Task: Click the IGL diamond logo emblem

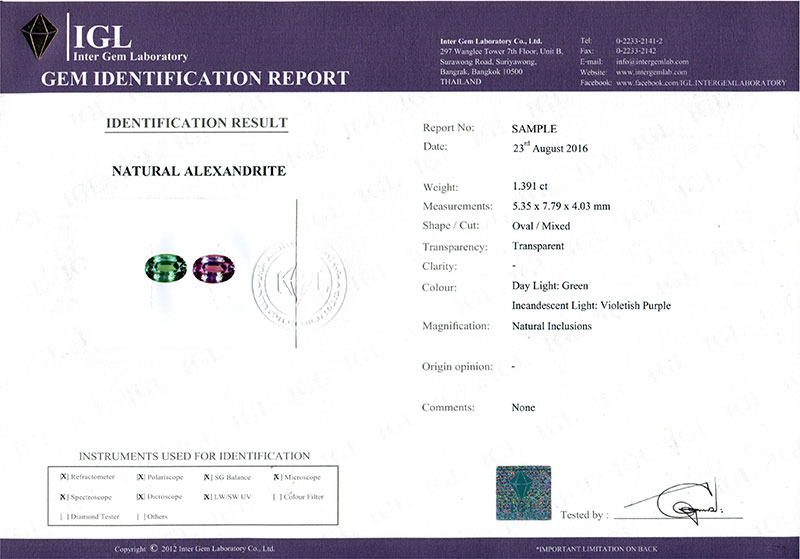Action: click(x=39, y=36)
